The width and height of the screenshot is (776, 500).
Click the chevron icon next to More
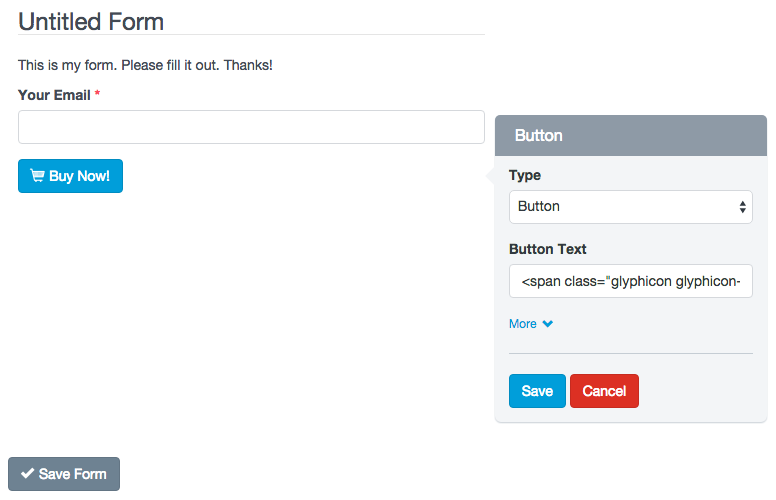[548, 324]
